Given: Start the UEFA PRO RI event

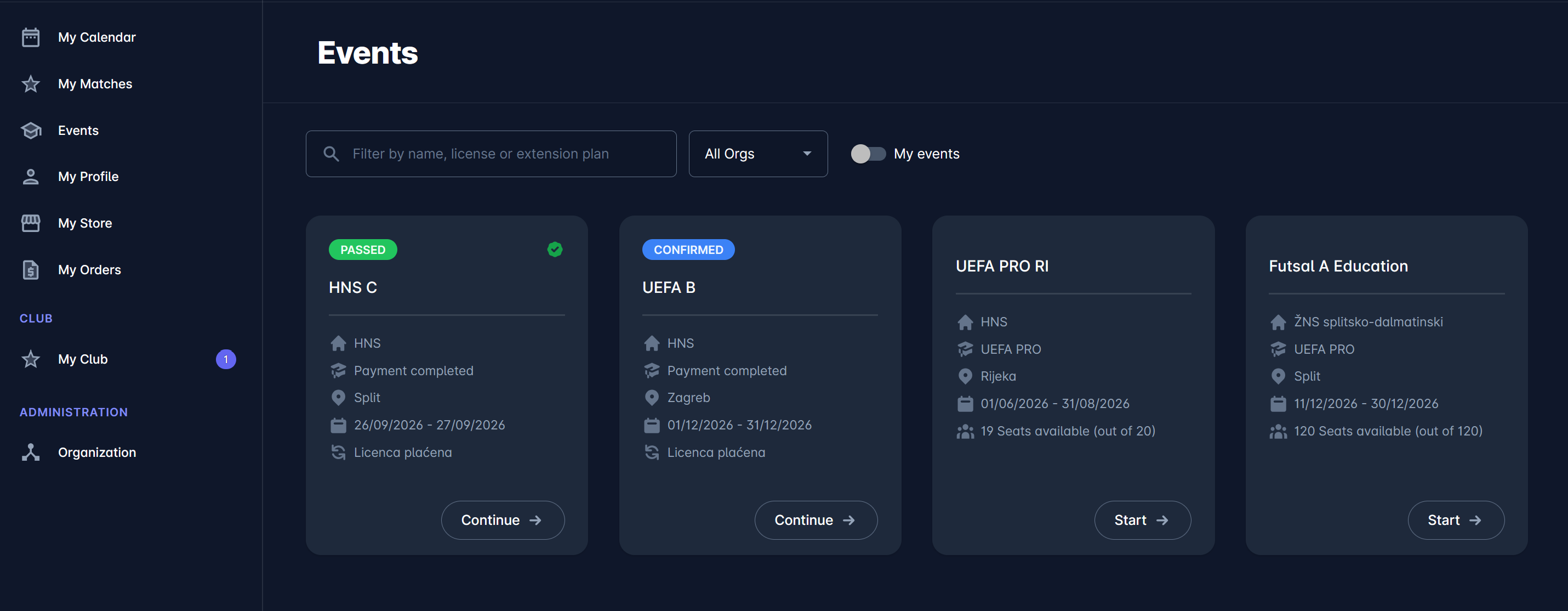Looking at the screenshot, I should [1142, 519].
